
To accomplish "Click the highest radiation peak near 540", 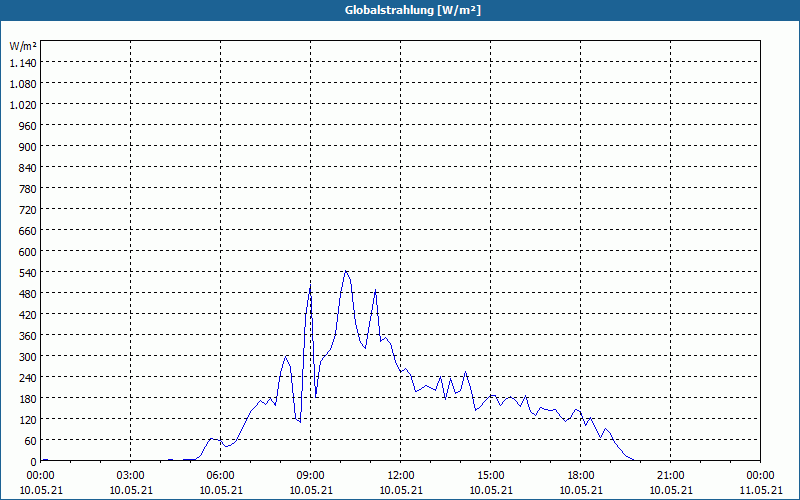I will click(x=346, y=271).
